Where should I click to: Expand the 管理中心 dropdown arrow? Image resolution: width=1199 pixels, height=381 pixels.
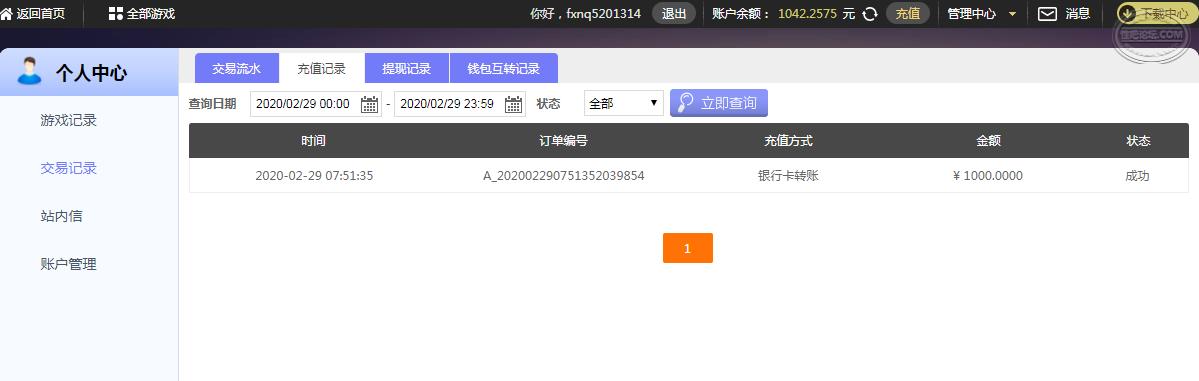1012,14
